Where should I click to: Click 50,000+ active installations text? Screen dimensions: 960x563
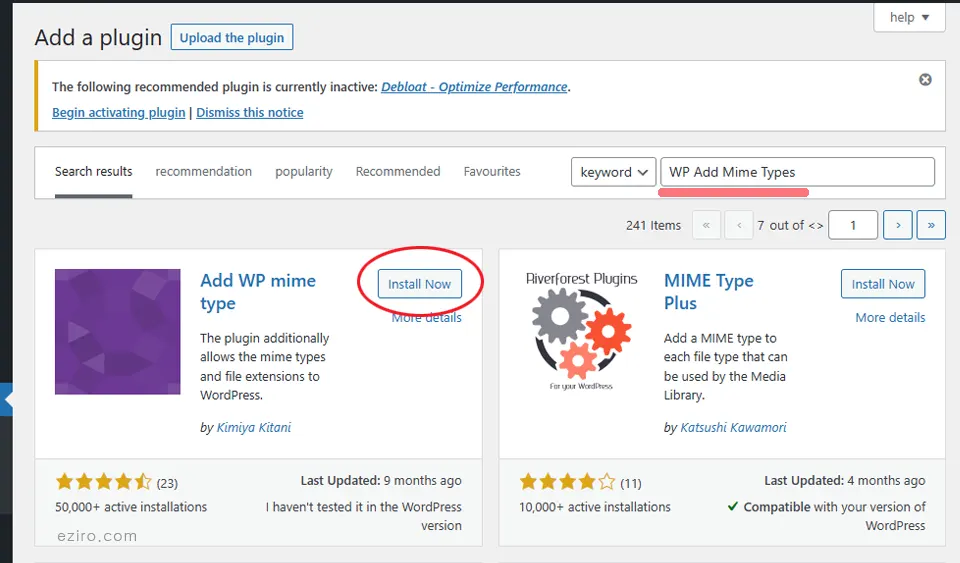pos(131,507)
